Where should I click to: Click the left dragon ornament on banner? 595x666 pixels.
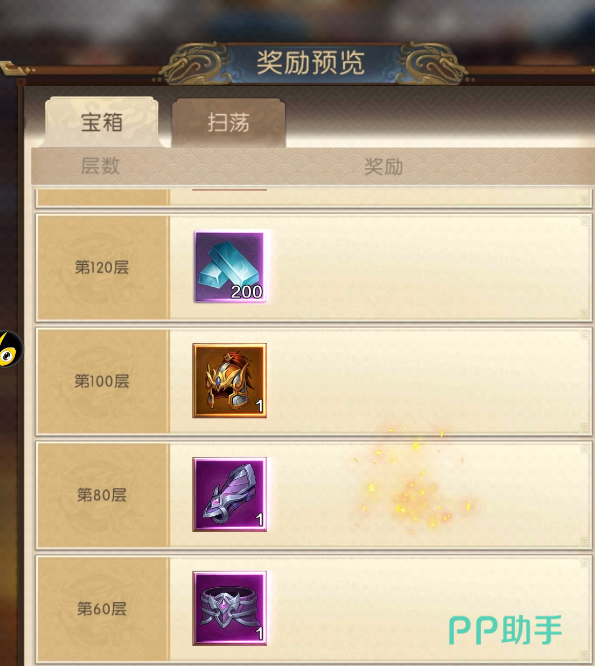pyautogui.click(x=196, y=64)
